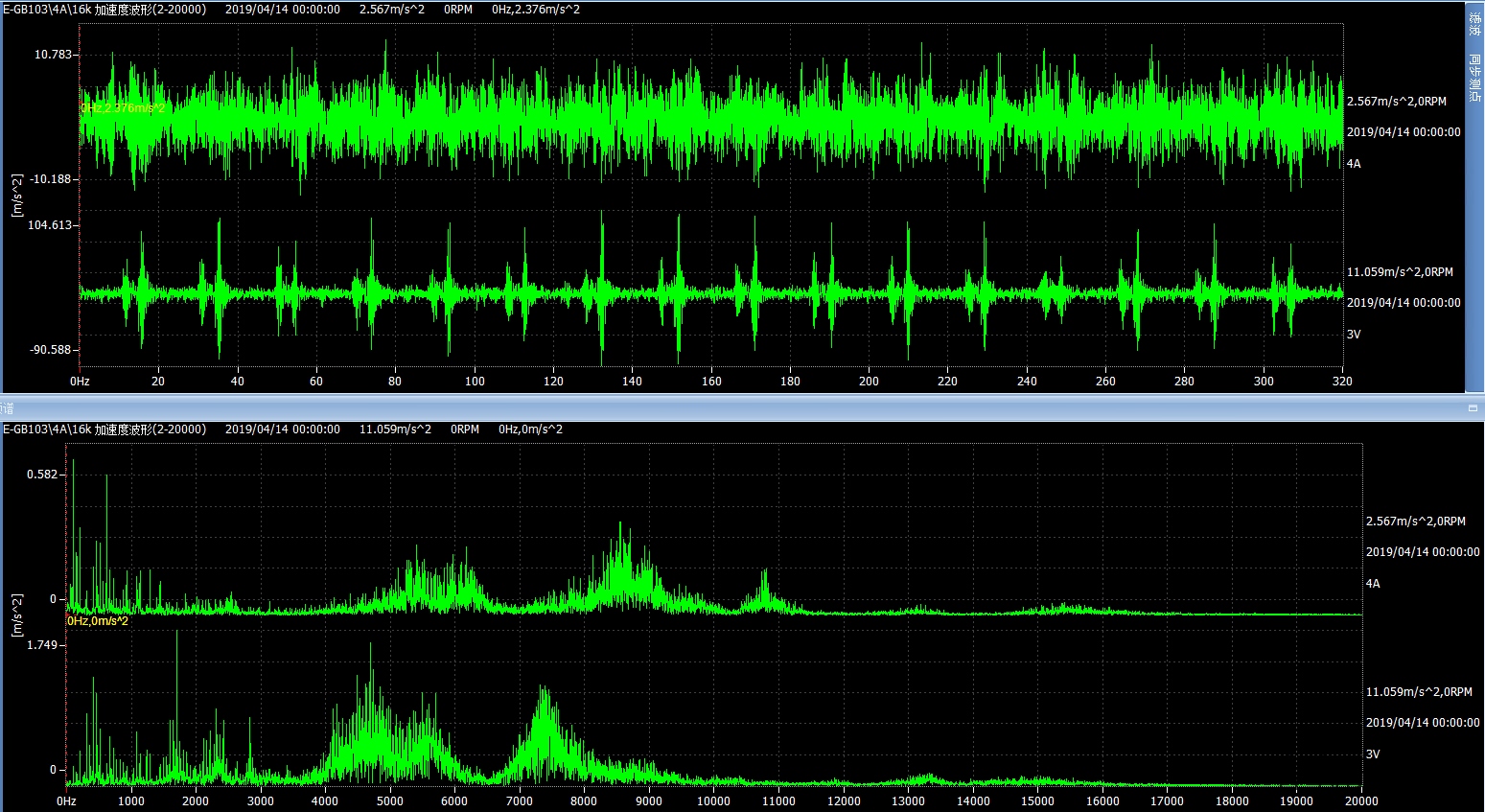Click the 11.059m/s^2,0RPM label beside 3V waveform
The height and width of the screenshot is (812, 1485).
[x=1400, y=272]
